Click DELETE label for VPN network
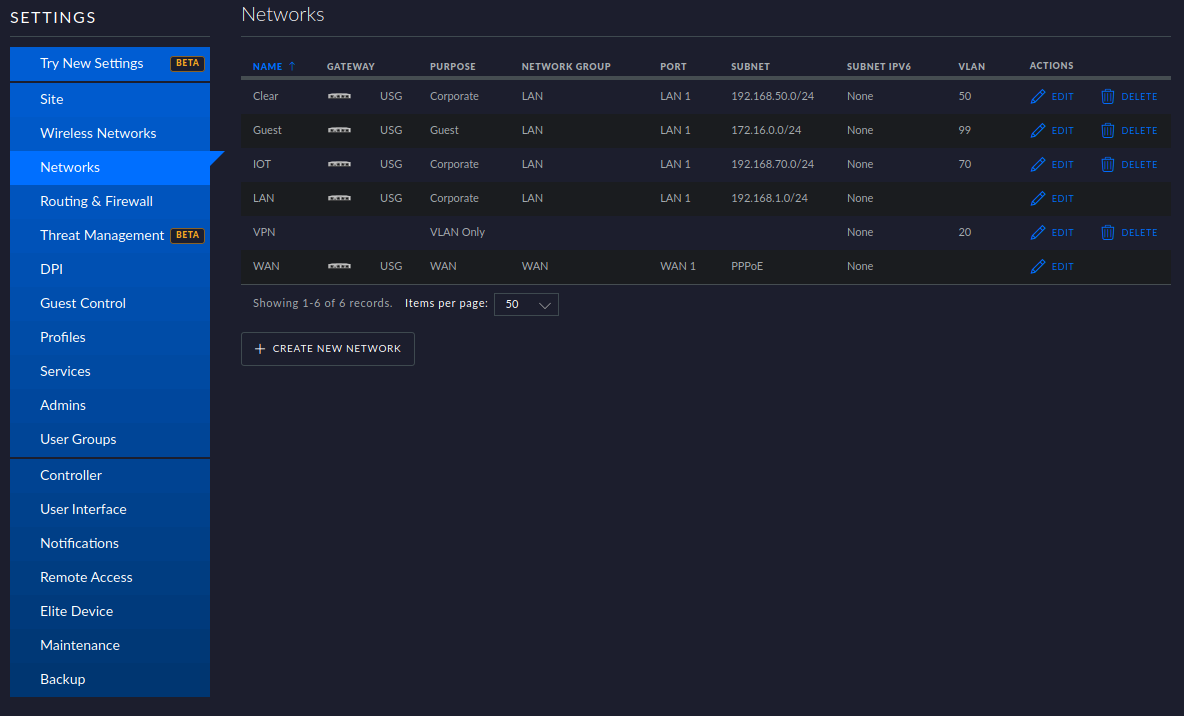Image resolution: width=1184 pixels, height=716 pixels. 1139,233
